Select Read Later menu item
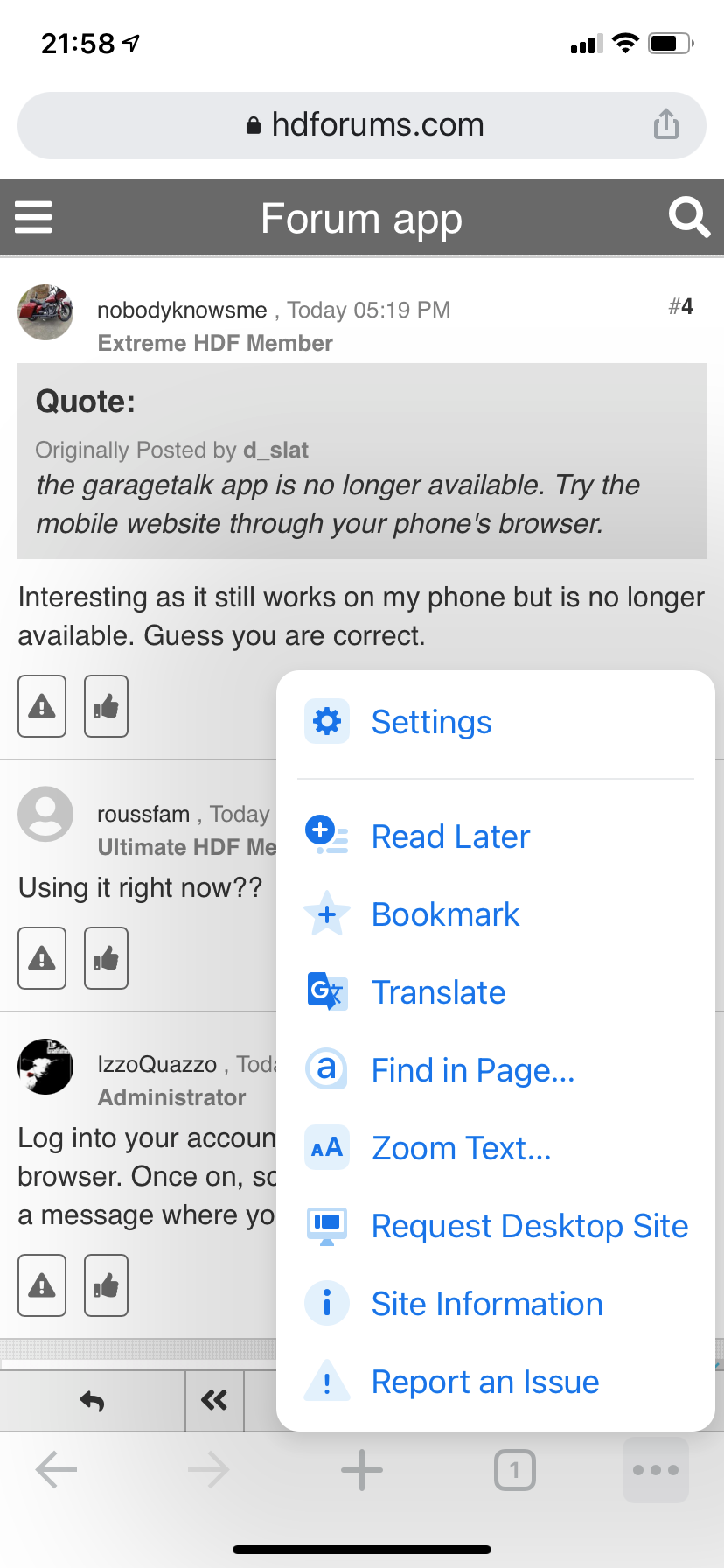 (x=449, y=836)
